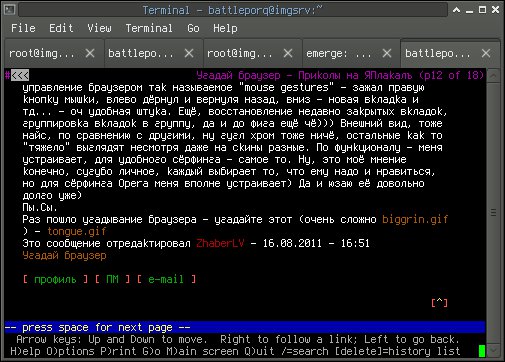The width and height of the screenshot is (505, 362).
Task: Click the scrollbar down arrow
Action: click(493, 350)
